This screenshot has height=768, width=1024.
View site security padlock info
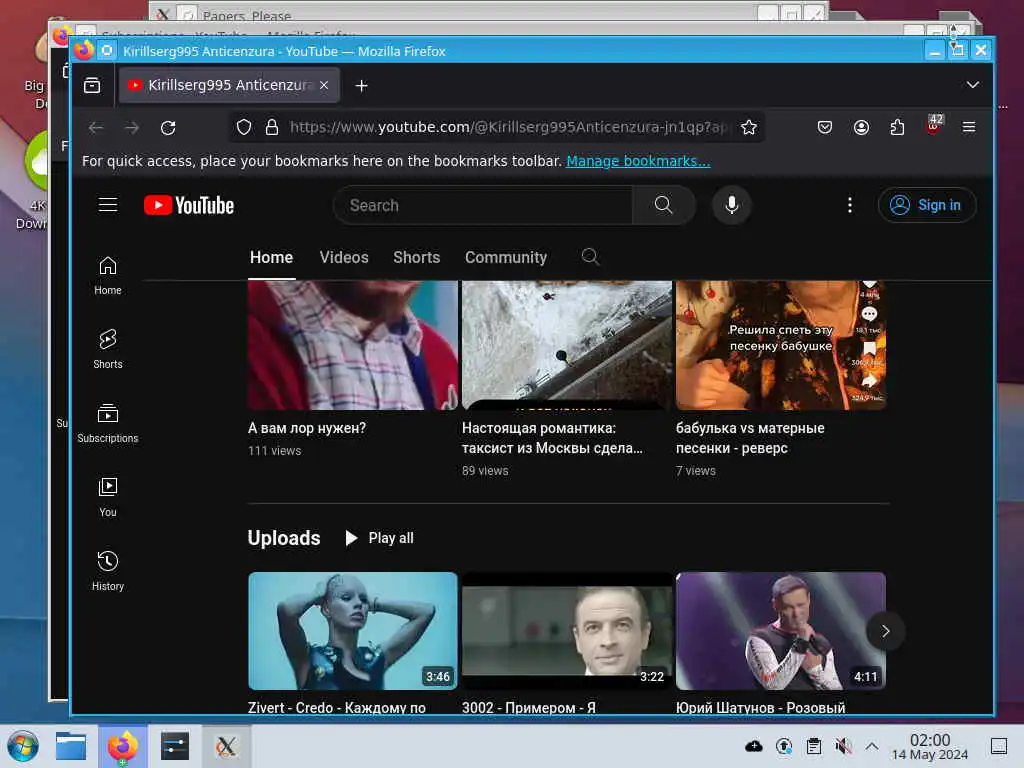pos(272,127)
